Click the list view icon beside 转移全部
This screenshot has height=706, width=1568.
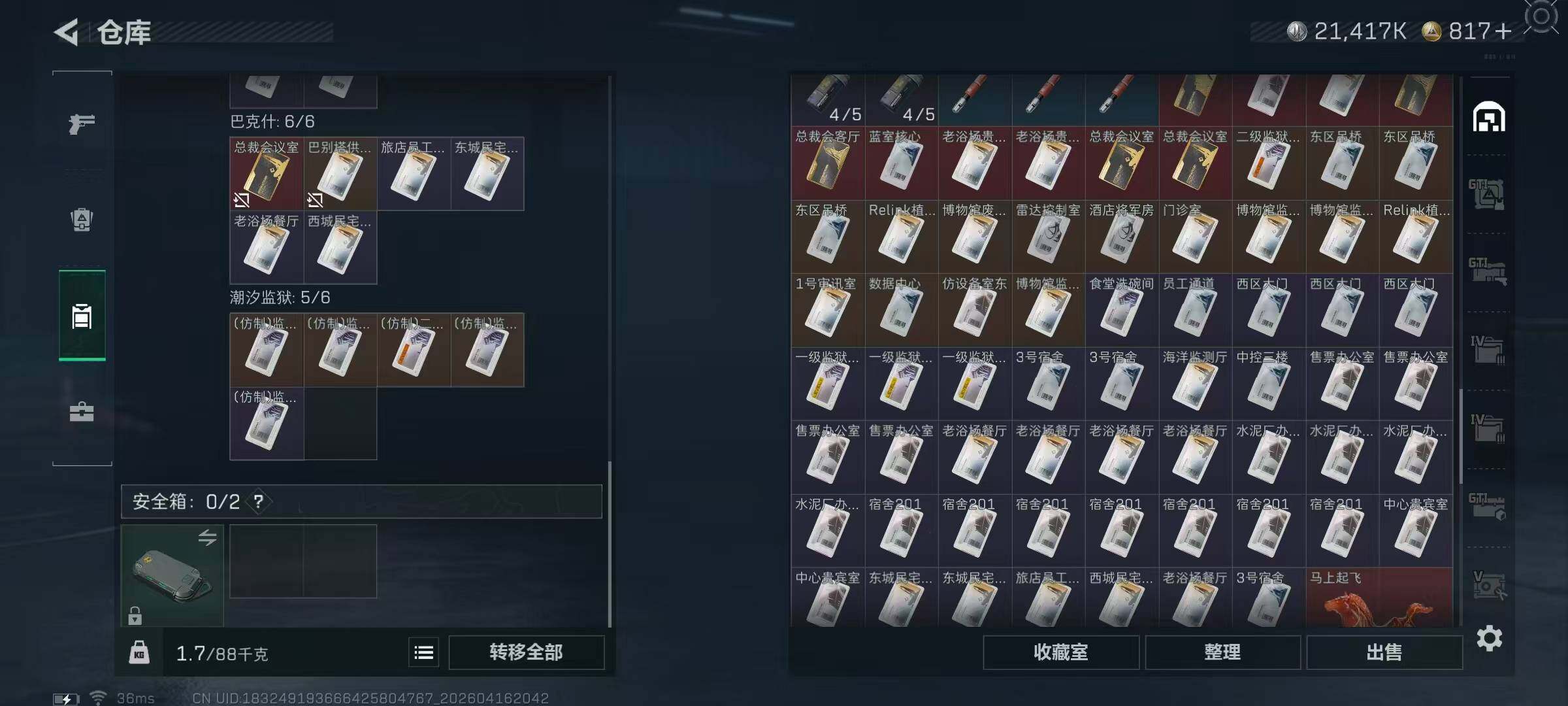[x=424, y=652]
